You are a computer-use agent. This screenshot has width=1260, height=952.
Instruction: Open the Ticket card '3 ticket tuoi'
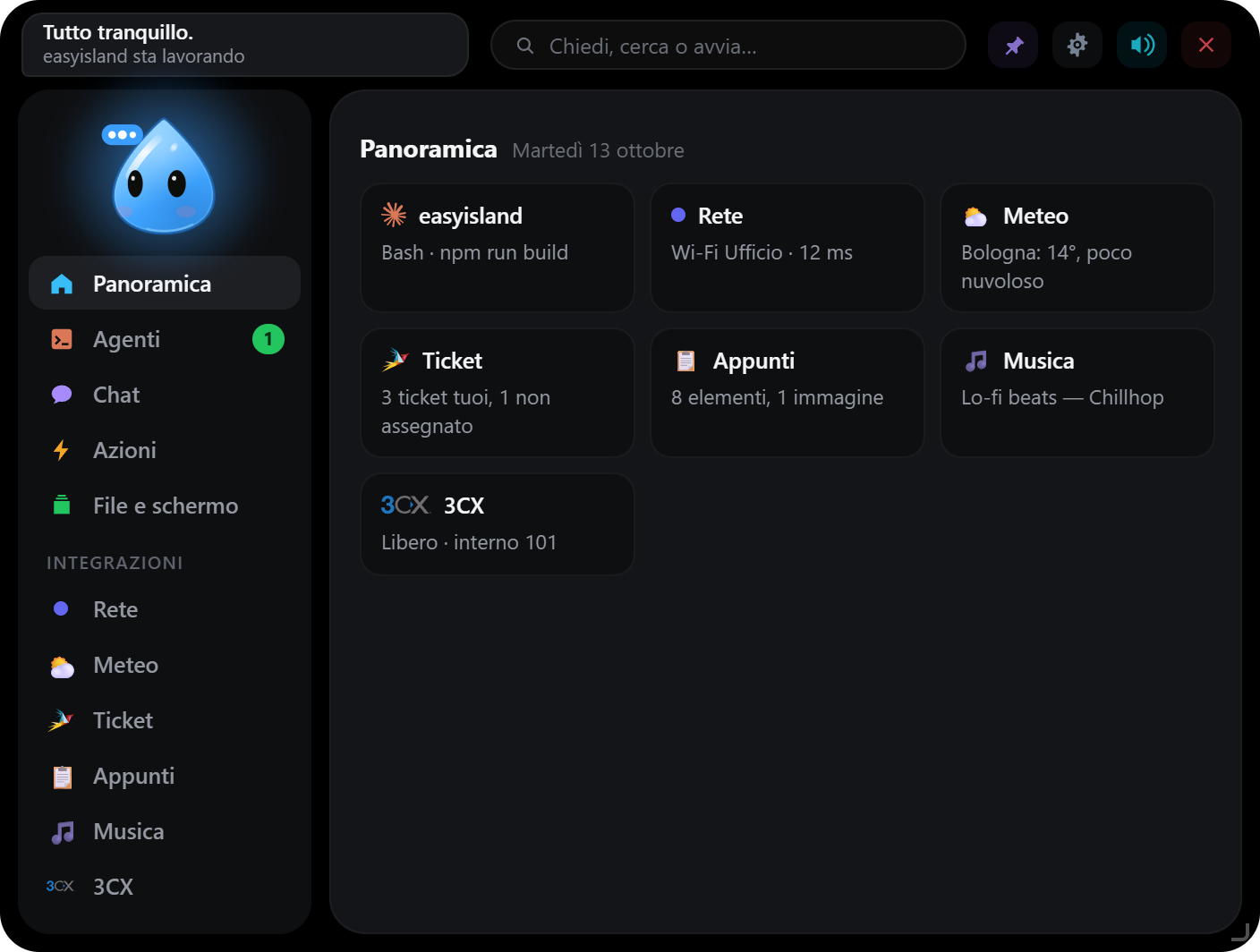tap(498, 393)
